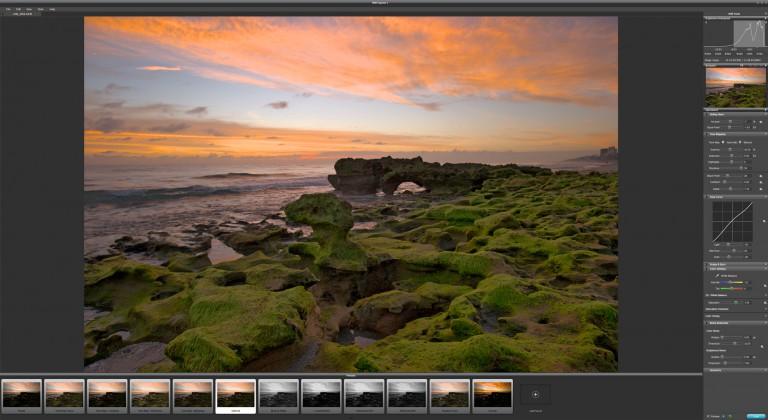Select Automatic dynamic range option
Viewport: 768px width, 420px height.
pyautogui.click(x=730, y=143)
